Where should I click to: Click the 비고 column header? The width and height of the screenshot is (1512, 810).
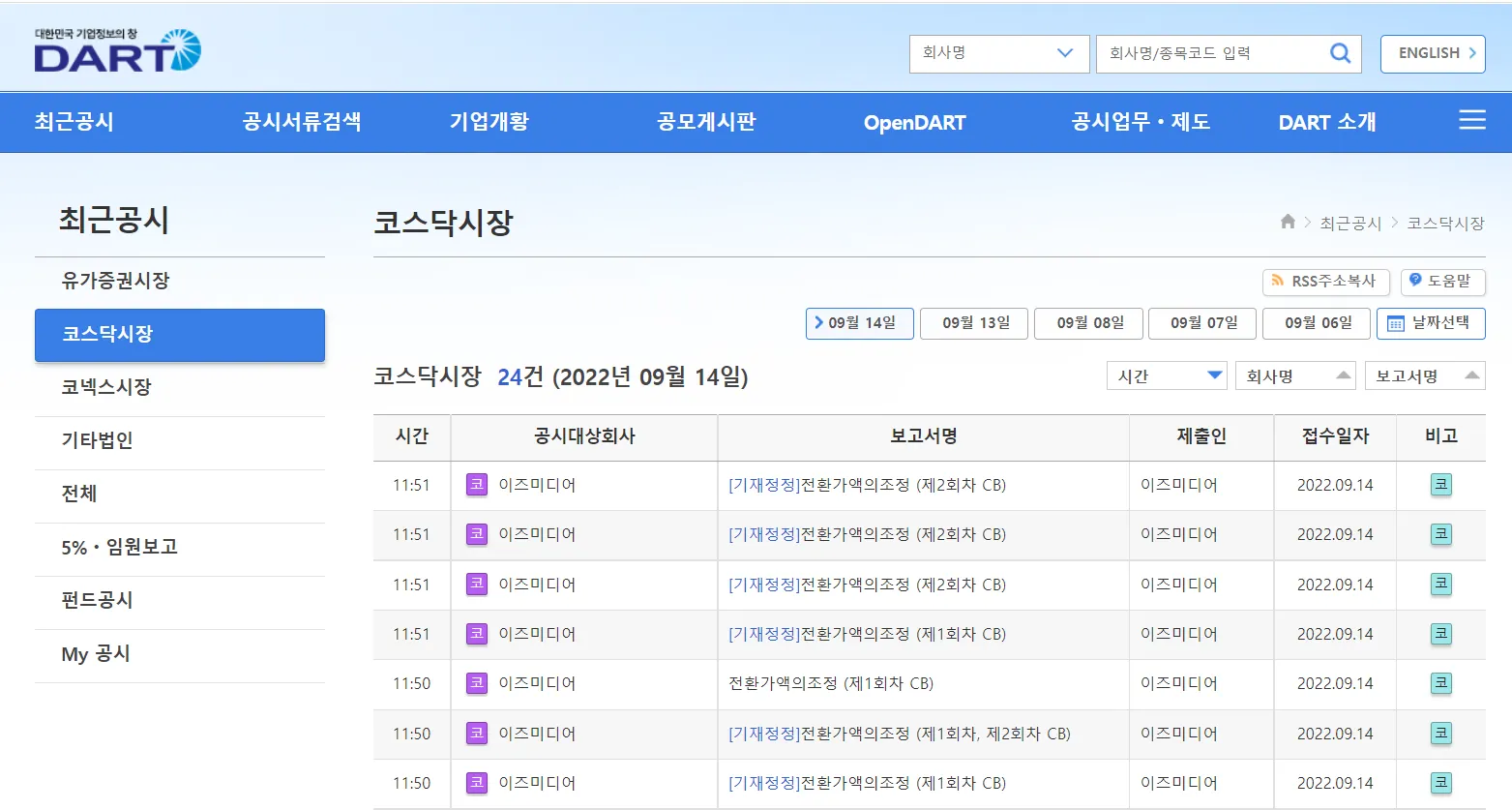click(1441, 436)
